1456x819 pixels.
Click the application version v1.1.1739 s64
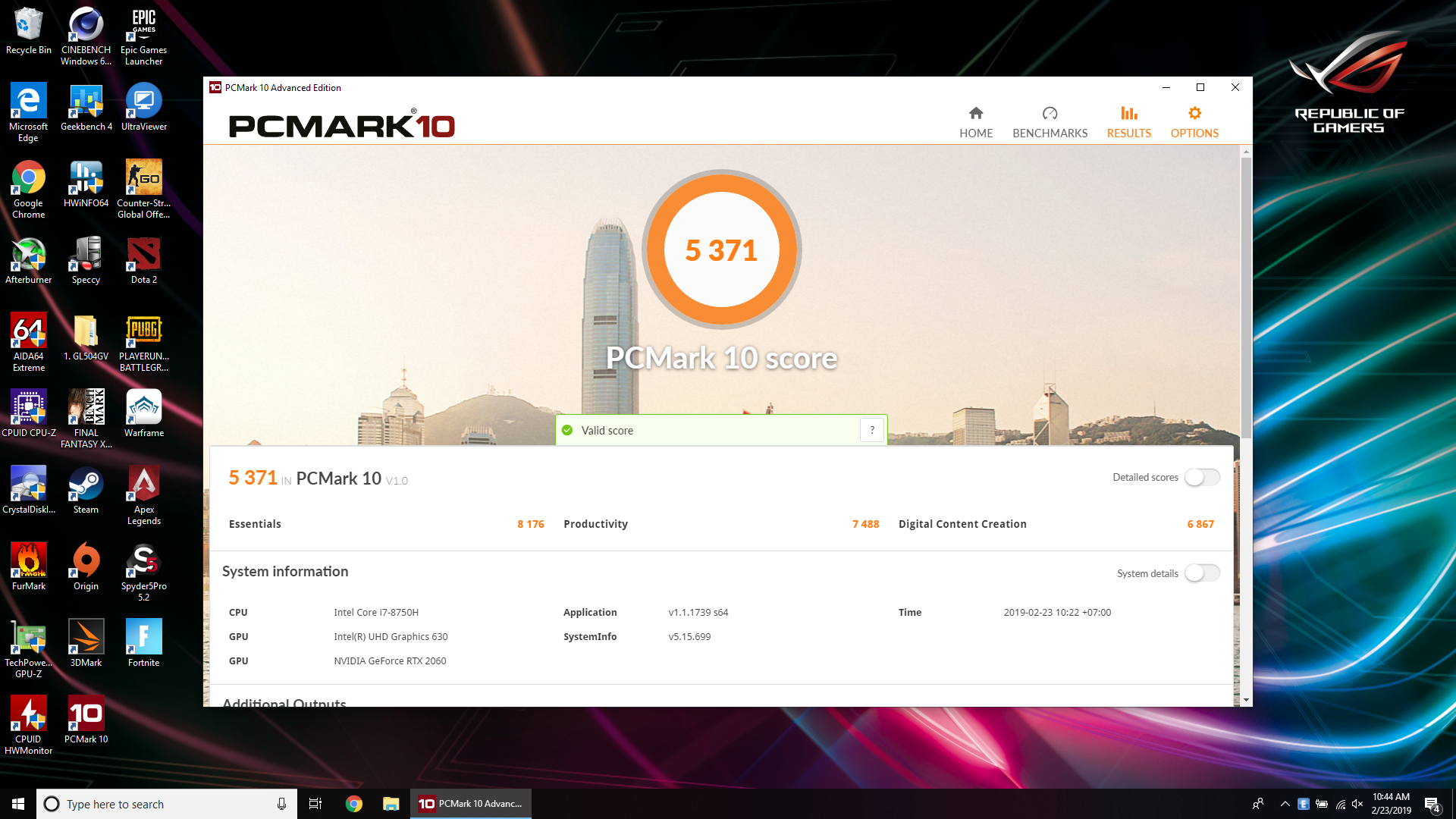coord(698,612)
